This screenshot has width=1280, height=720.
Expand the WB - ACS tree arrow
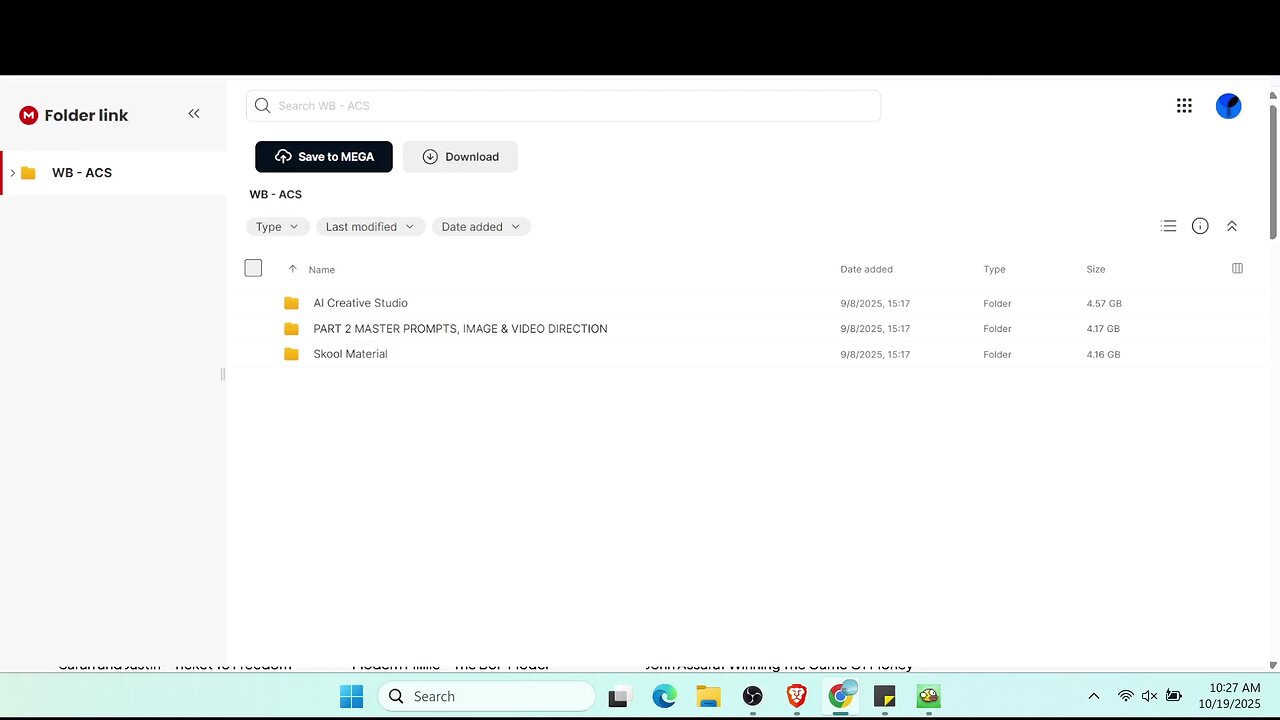[12, 173]
